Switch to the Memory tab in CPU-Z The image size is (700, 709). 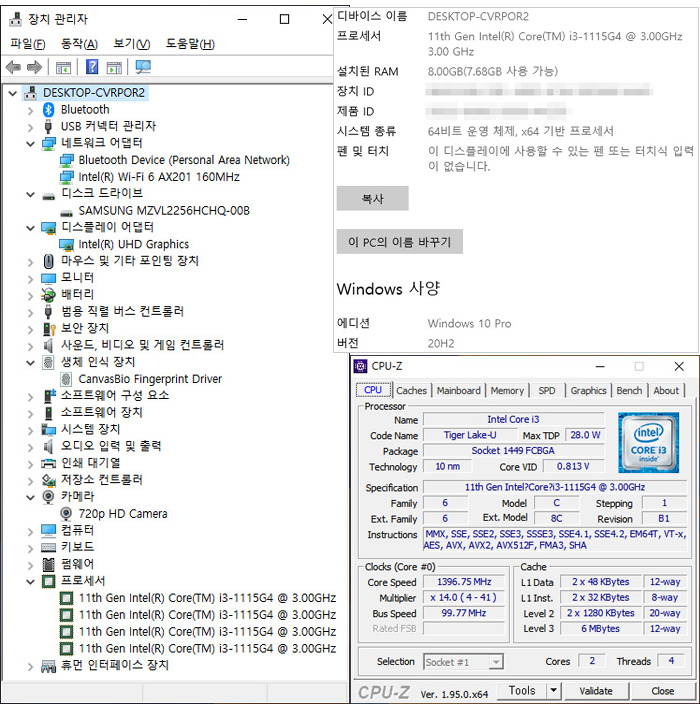pos(507,390)
